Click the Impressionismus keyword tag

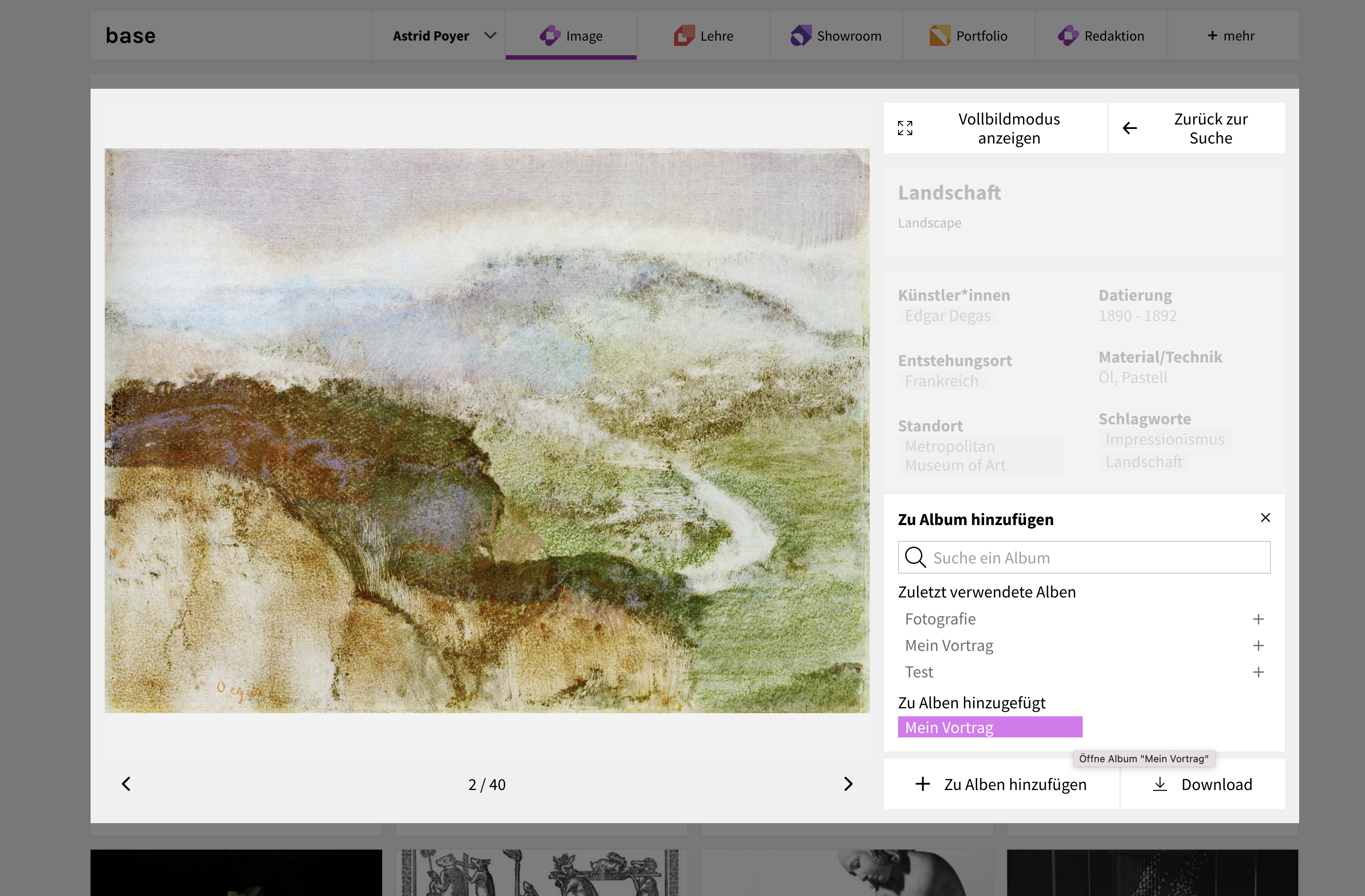coord(1165,440)
